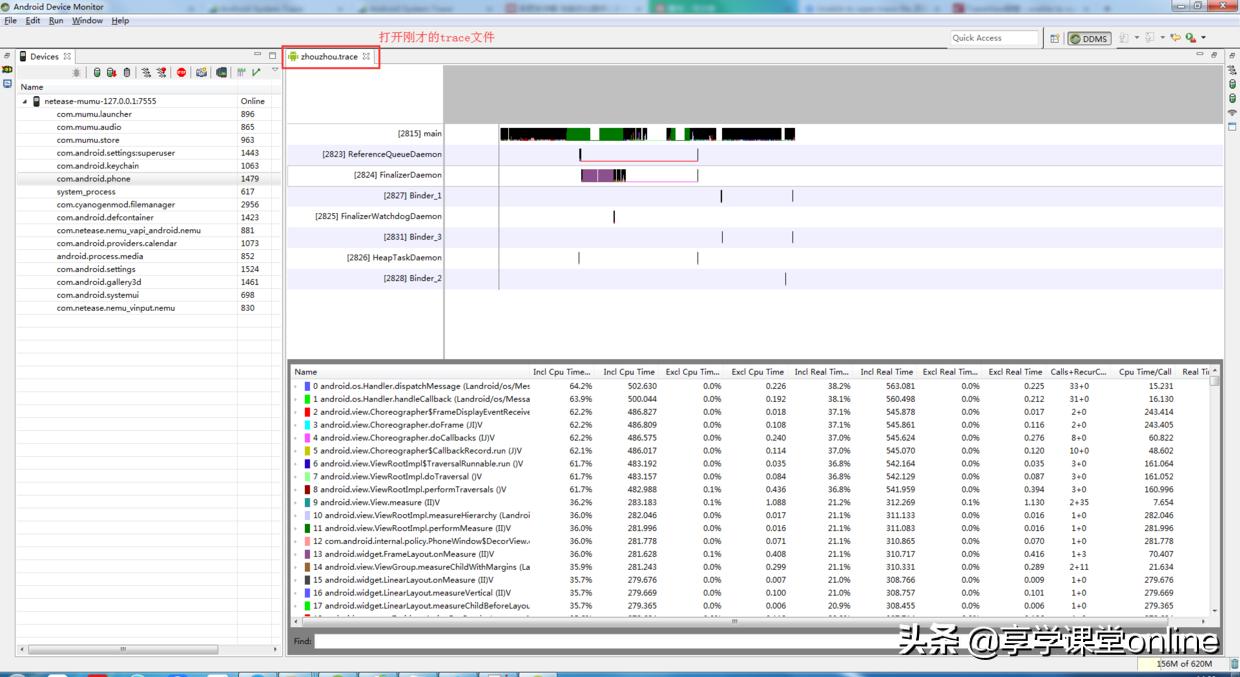Open the Devices panel view menu arrow

click(275, 71)
